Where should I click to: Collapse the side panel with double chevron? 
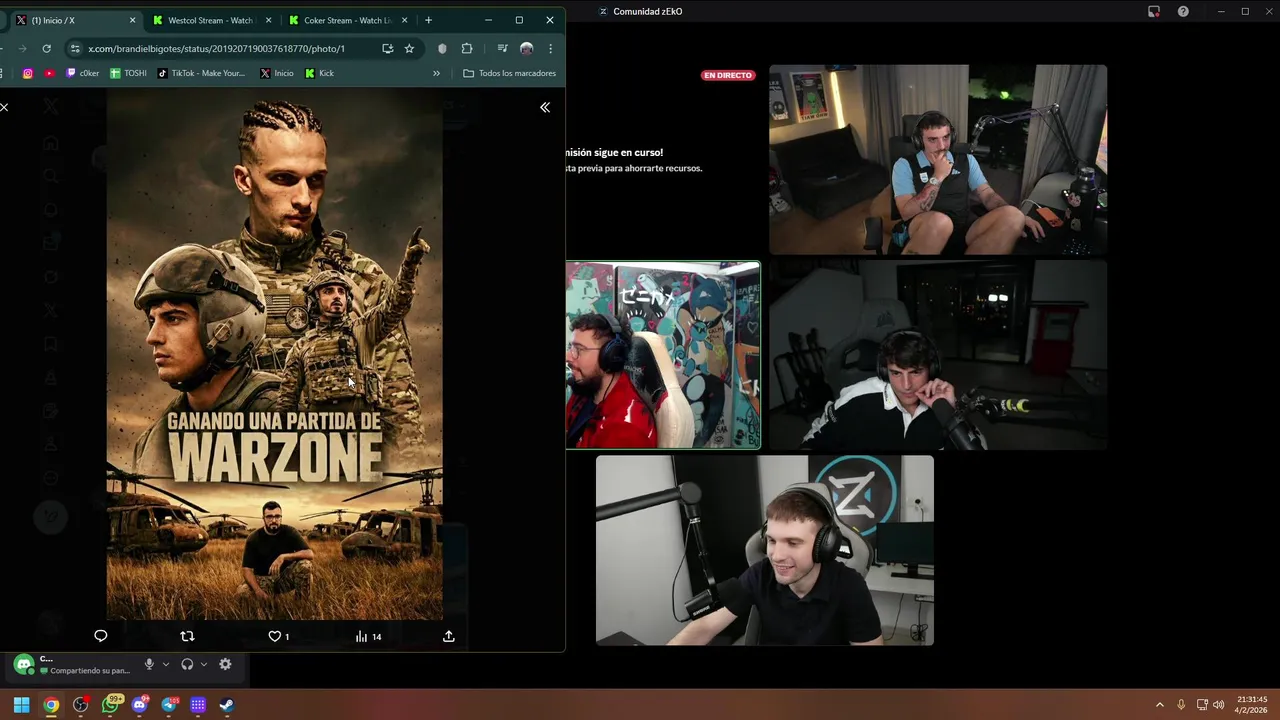coord(545,107)
